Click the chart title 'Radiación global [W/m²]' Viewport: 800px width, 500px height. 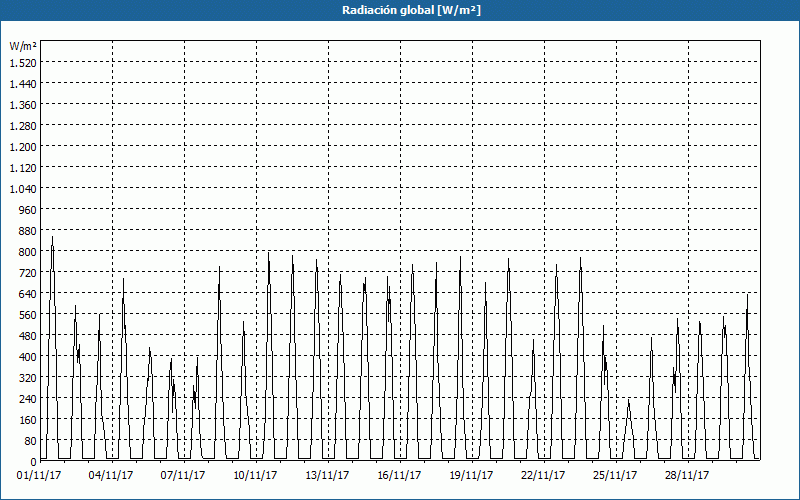coord(411,10)
